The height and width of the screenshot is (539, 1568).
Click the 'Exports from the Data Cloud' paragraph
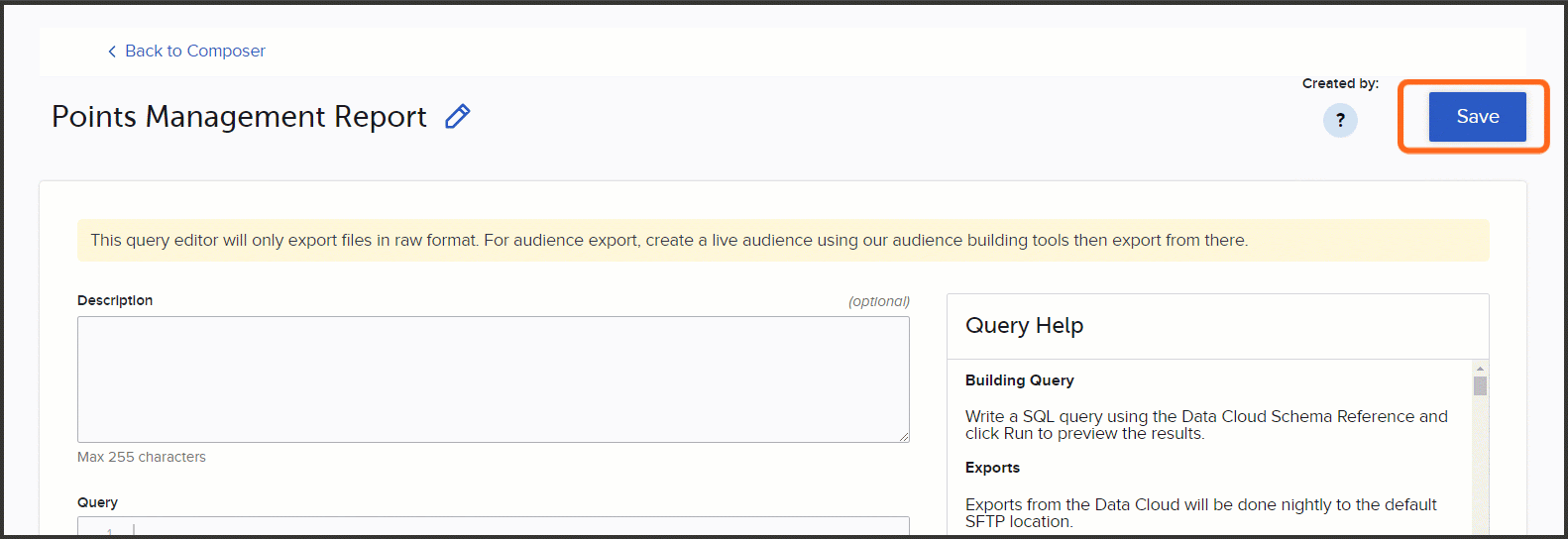1201,513
